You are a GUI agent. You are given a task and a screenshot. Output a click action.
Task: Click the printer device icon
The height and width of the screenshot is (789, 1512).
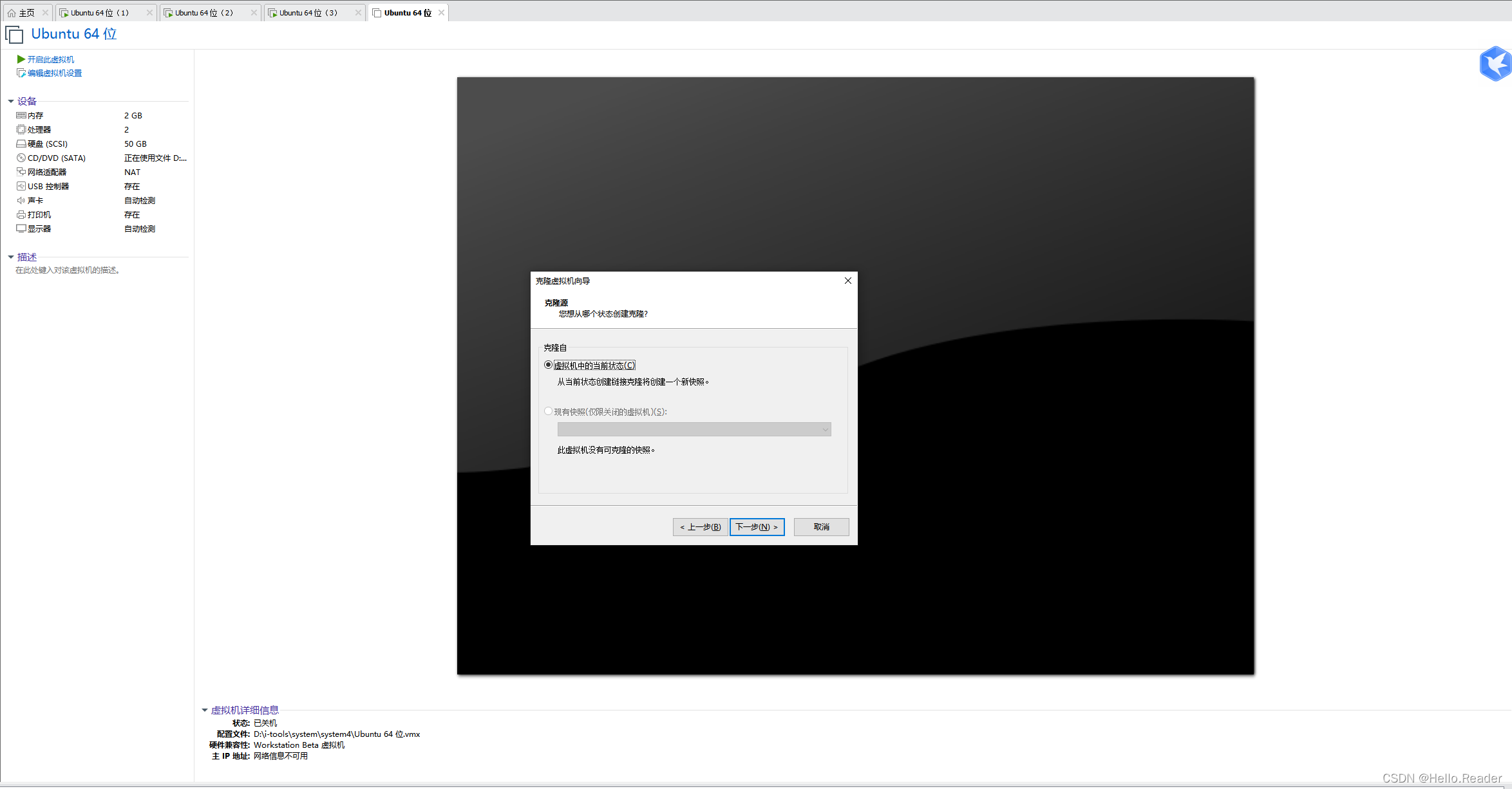pyautogui.click(x=21, y=215)
